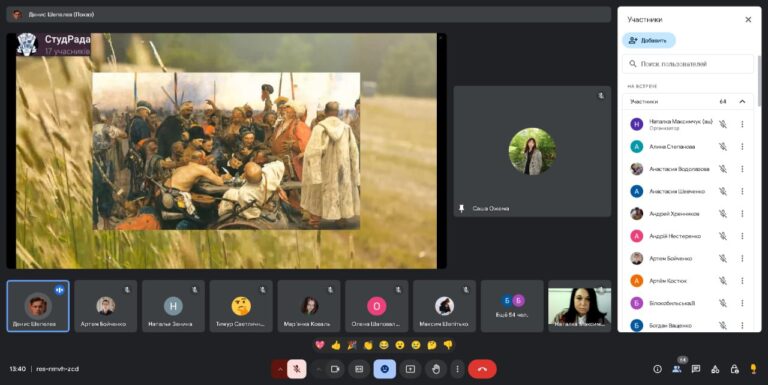Select Тимур thinking-emoji avatar tile
Screen dimensions: 768x385
[241, 306]
